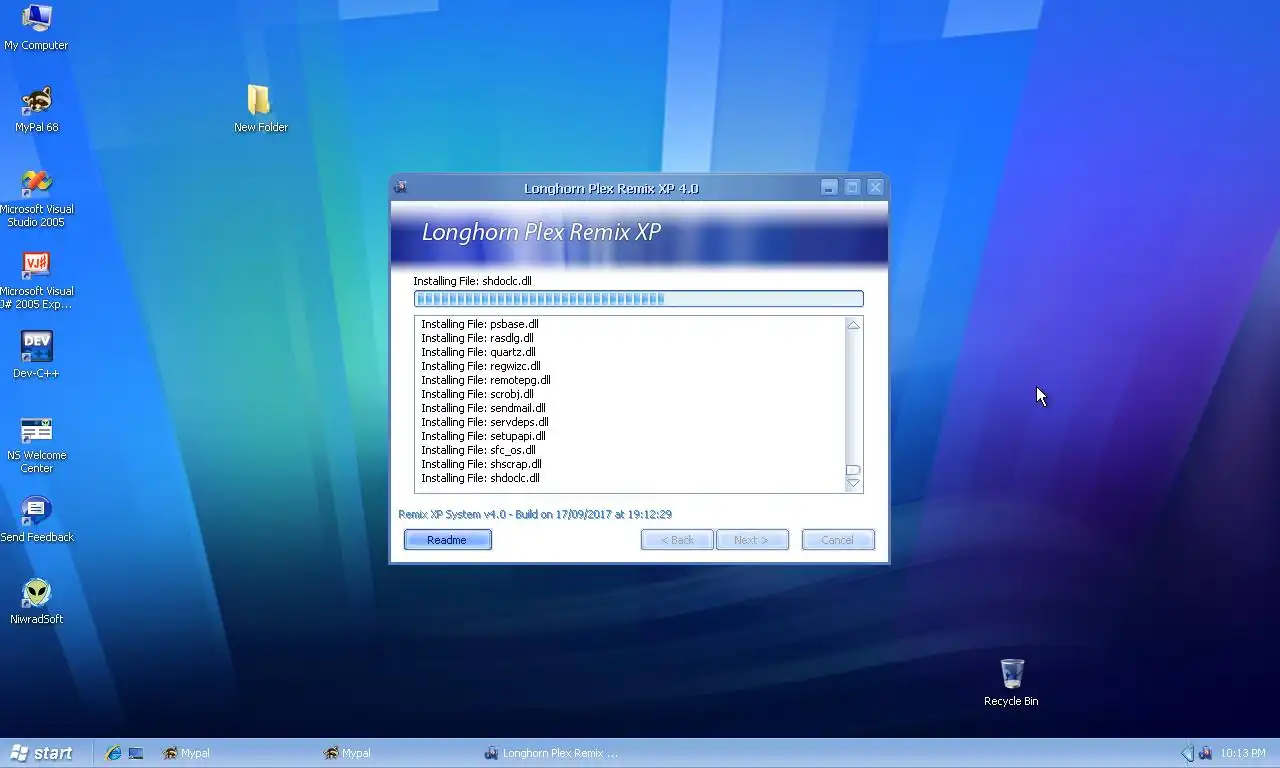Click the Back button in installer

click(677, 540)
